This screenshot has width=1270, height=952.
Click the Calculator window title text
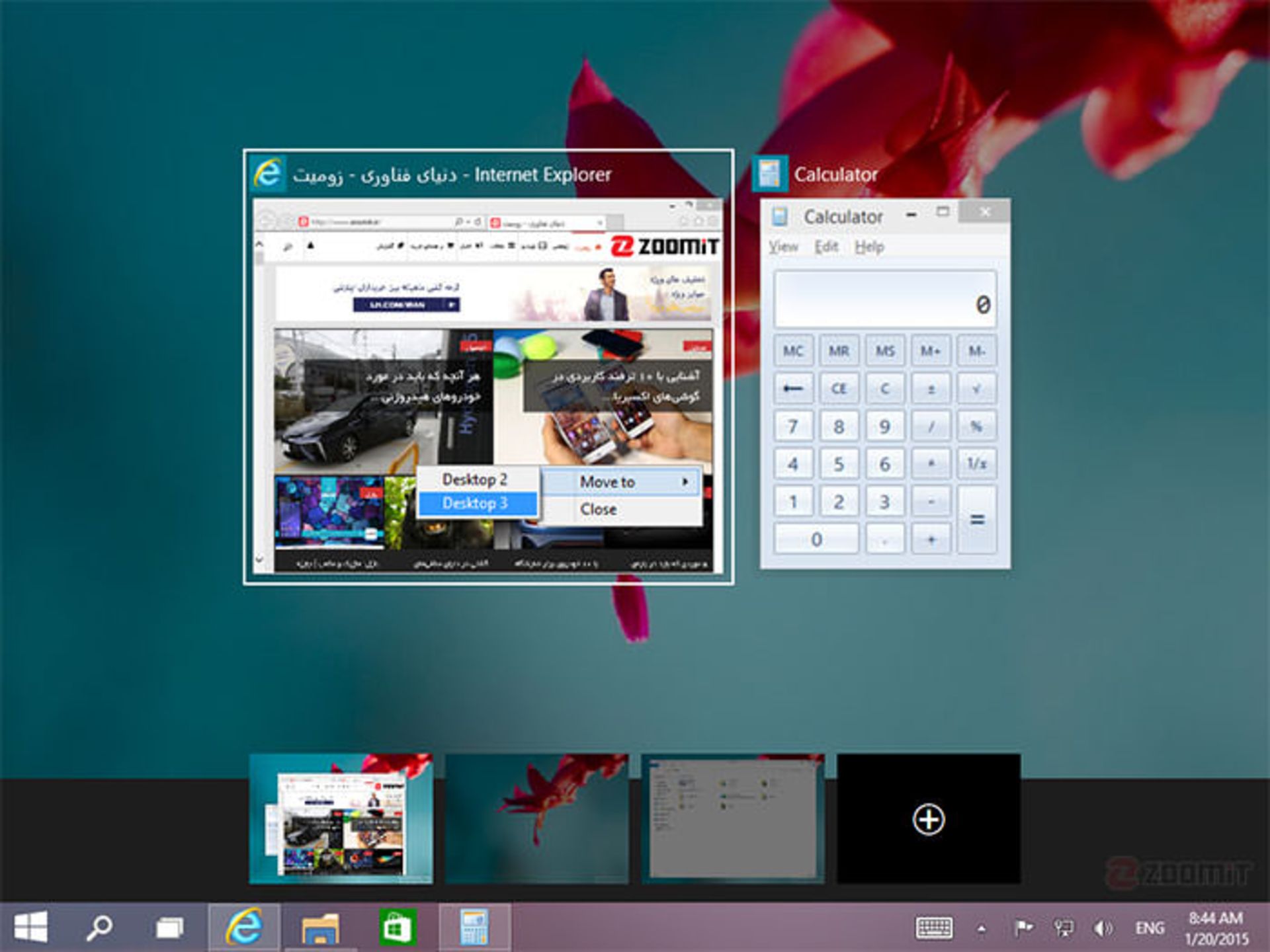[843, 217]
